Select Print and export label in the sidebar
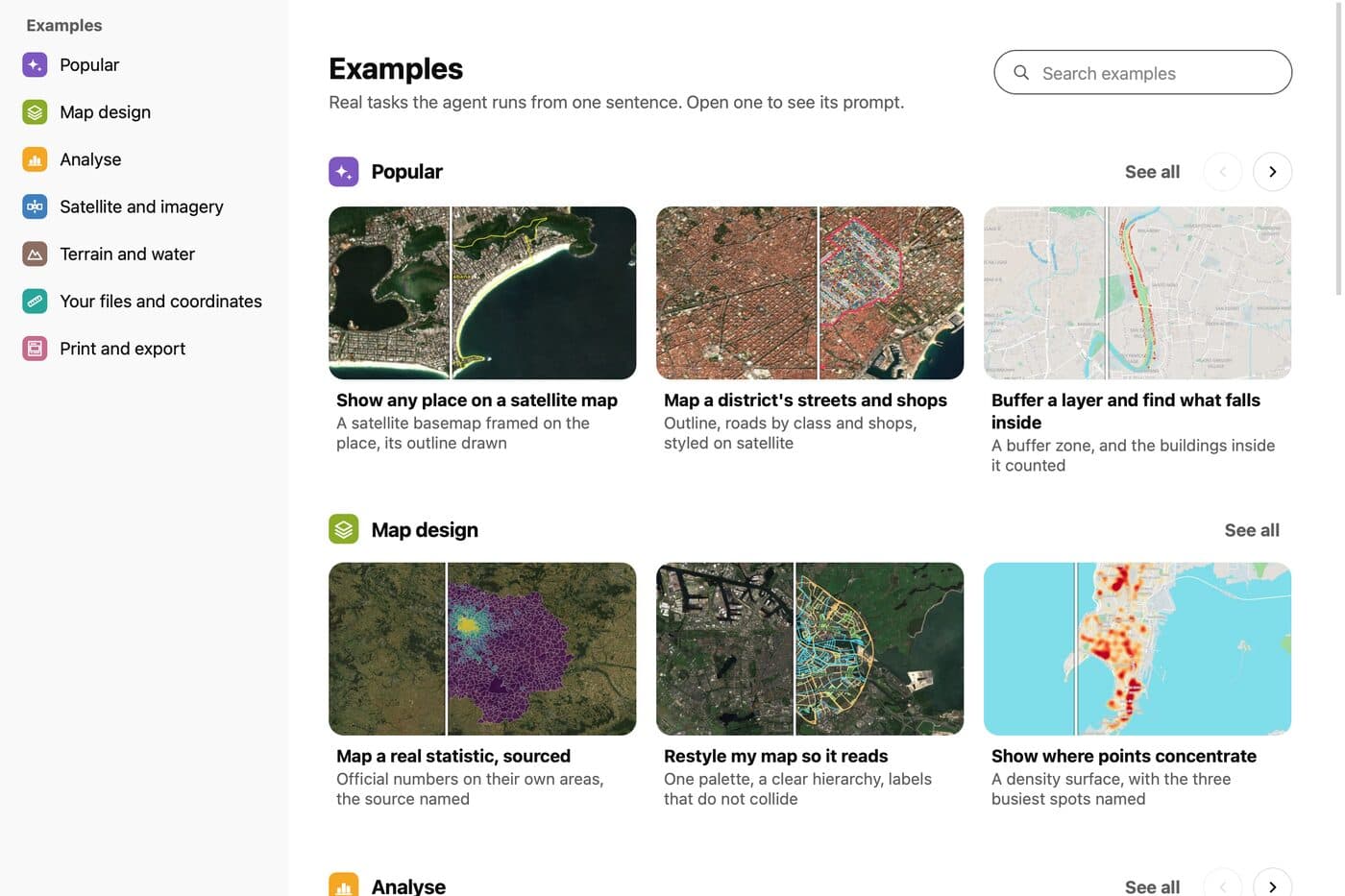1345x896 pixels. tap(122, 349)
